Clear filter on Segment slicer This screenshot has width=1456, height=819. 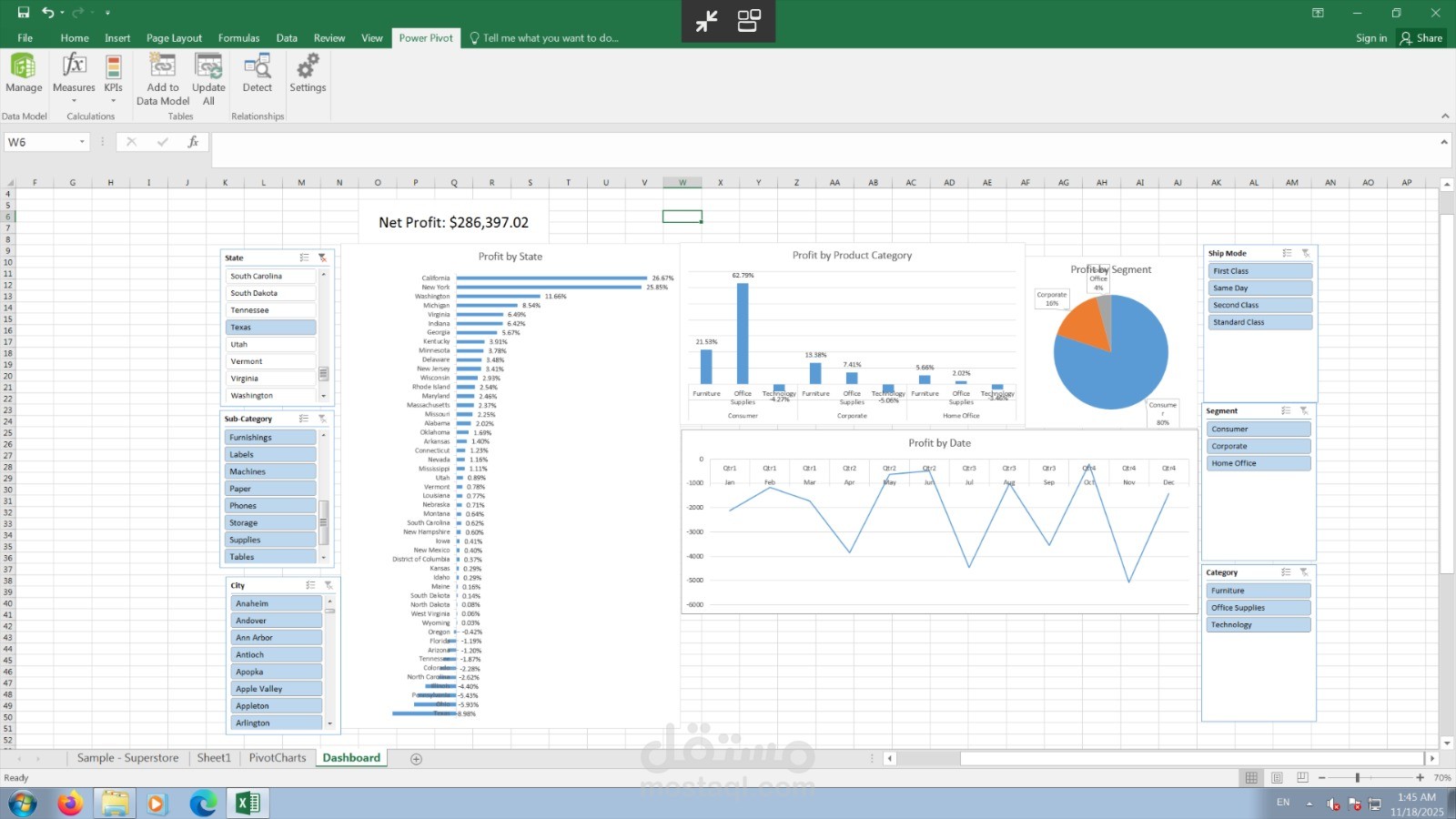pyautogui.click(x=1304, y=410)
